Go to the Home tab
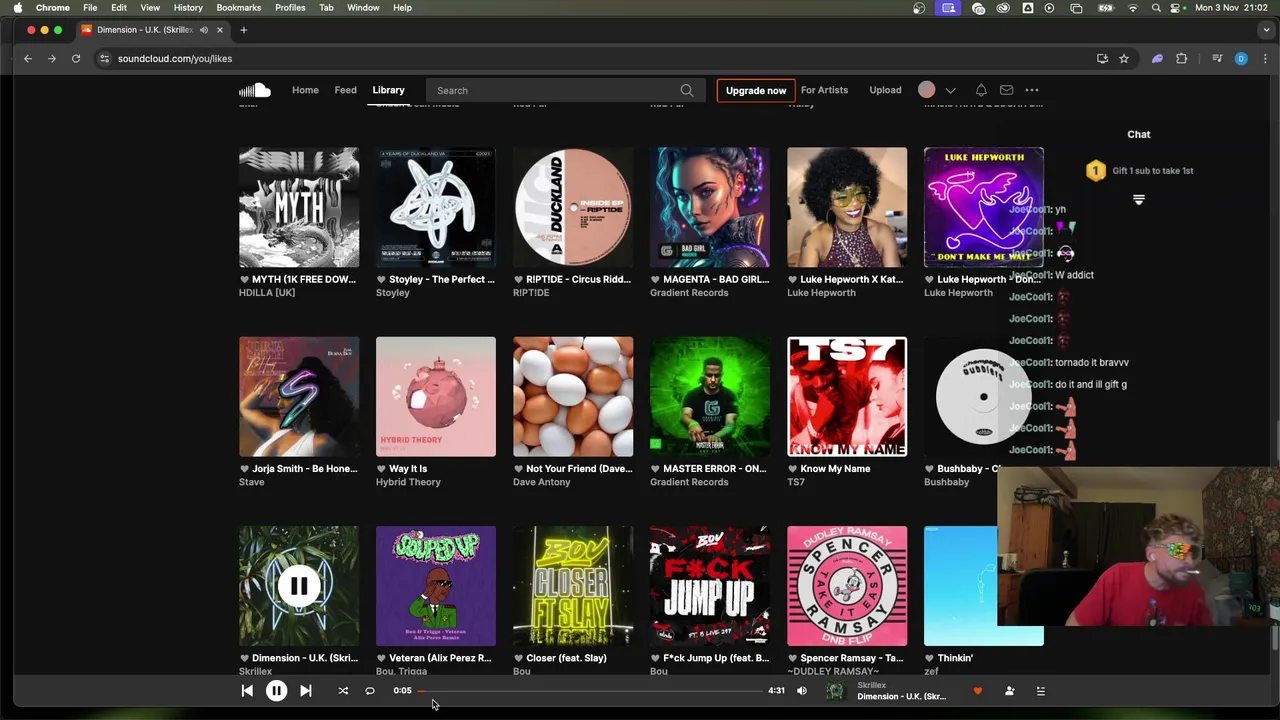Image resolution: width=1280 pixels, height=720 pixels. click(305, 90)
